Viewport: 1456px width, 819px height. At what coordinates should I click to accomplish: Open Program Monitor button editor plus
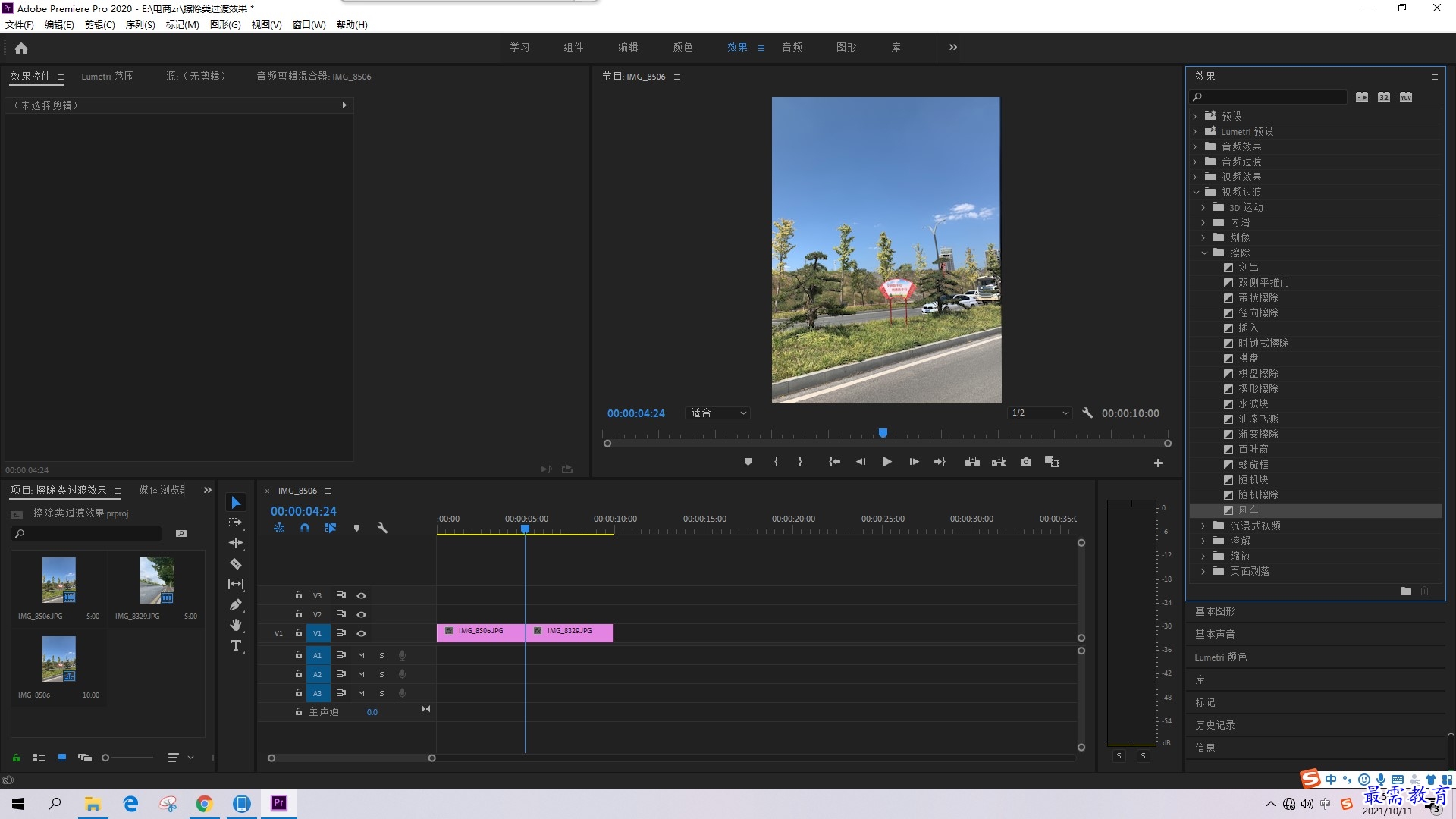[x=1158, y=463]
